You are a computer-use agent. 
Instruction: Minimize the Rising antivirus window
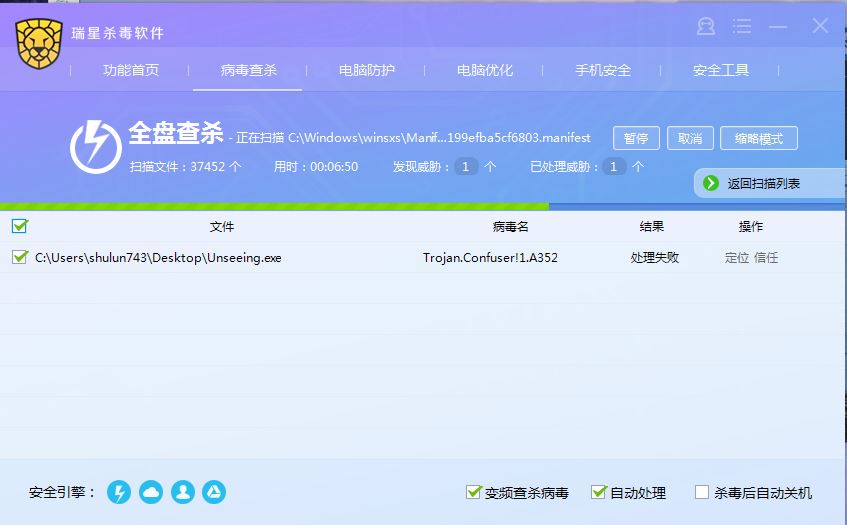(x=778, y=26)
